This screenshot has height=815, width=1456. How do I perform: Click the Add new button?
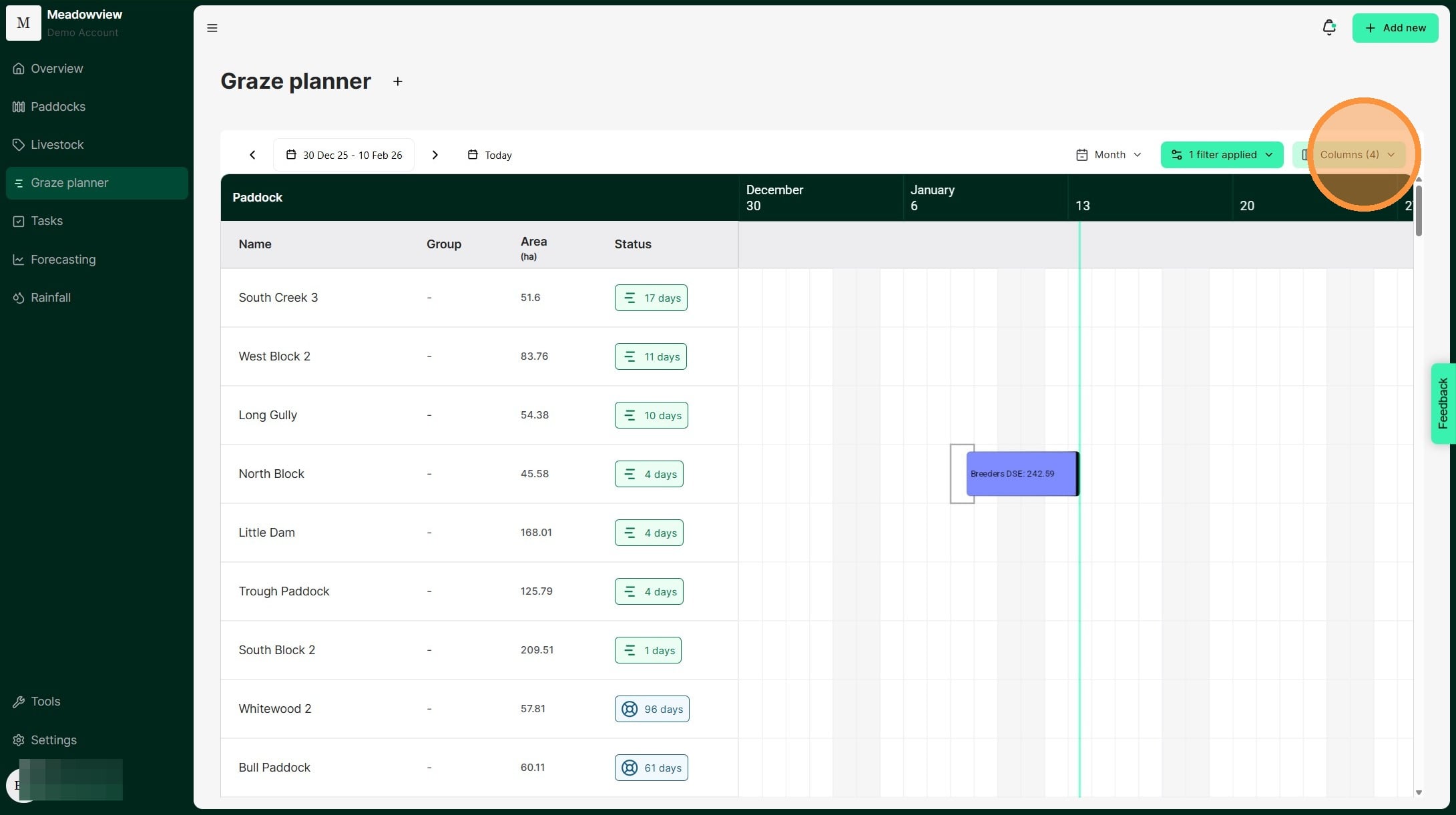pos(1395,28)
